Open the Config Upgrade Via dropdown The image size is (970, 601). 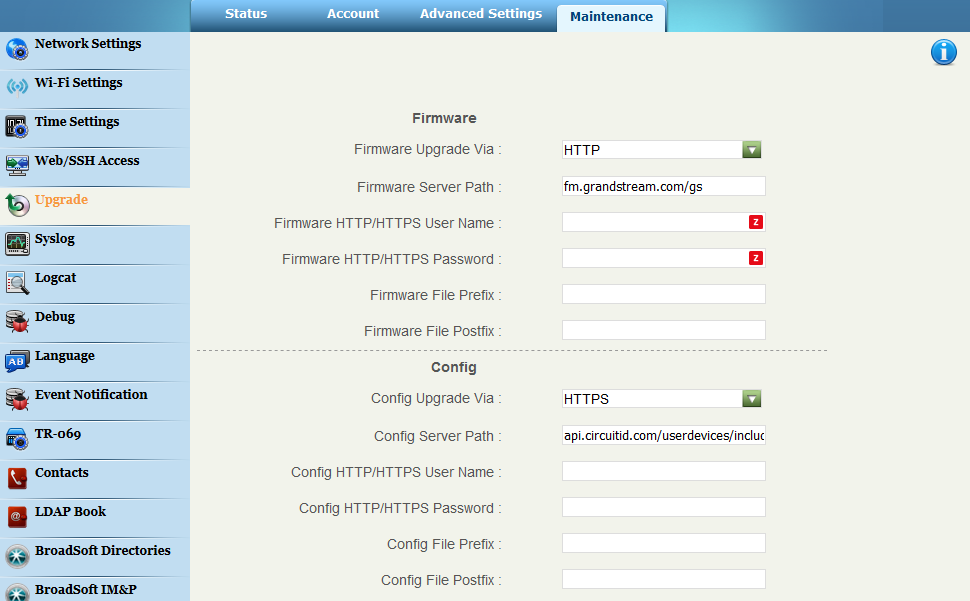661,399
